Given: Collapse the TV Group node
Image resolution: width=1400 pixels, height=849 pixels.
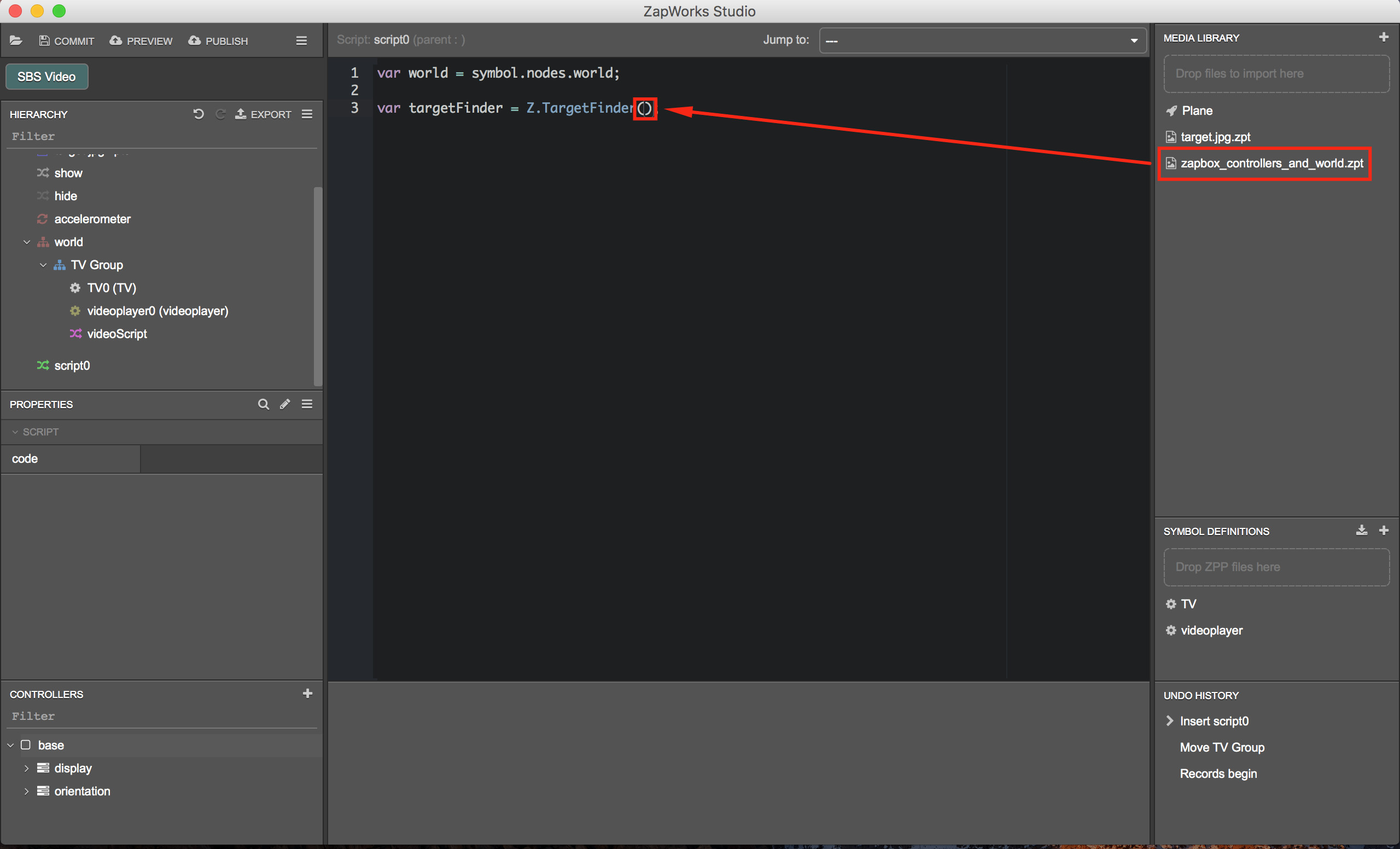Looking at the screenshot, I should [43, 265].
